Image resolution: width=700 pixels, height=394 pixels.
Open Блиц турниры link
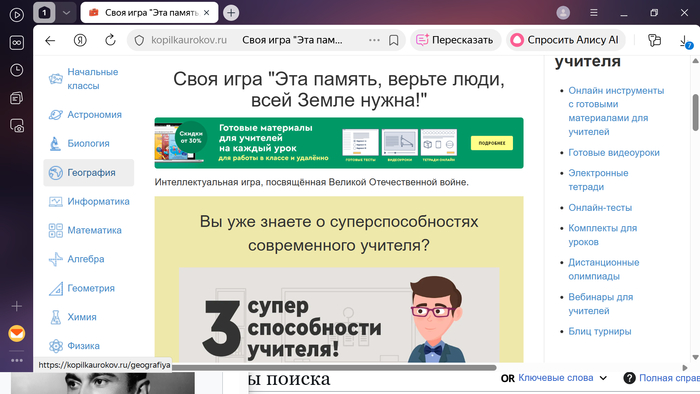(600, 331)
